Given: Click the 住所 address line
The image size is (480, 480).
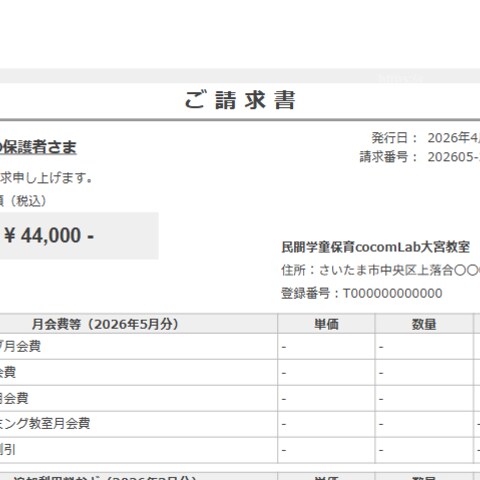Looking at the screenshot, I should click(x=381, y=270).
